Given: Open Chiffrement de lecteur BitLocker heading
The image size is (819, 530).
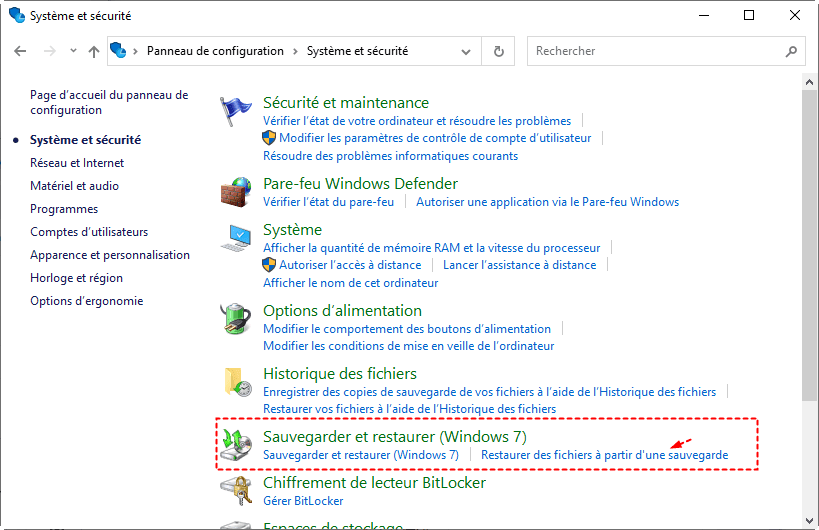Looking at the screenshot, I should [x=375, y=482].
